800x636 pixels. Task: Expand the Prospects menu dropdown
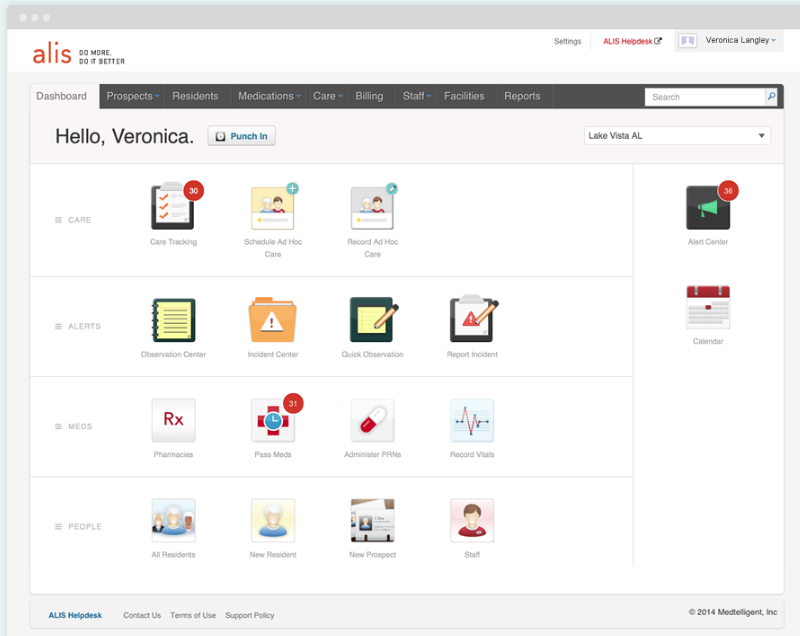[133, 96]
